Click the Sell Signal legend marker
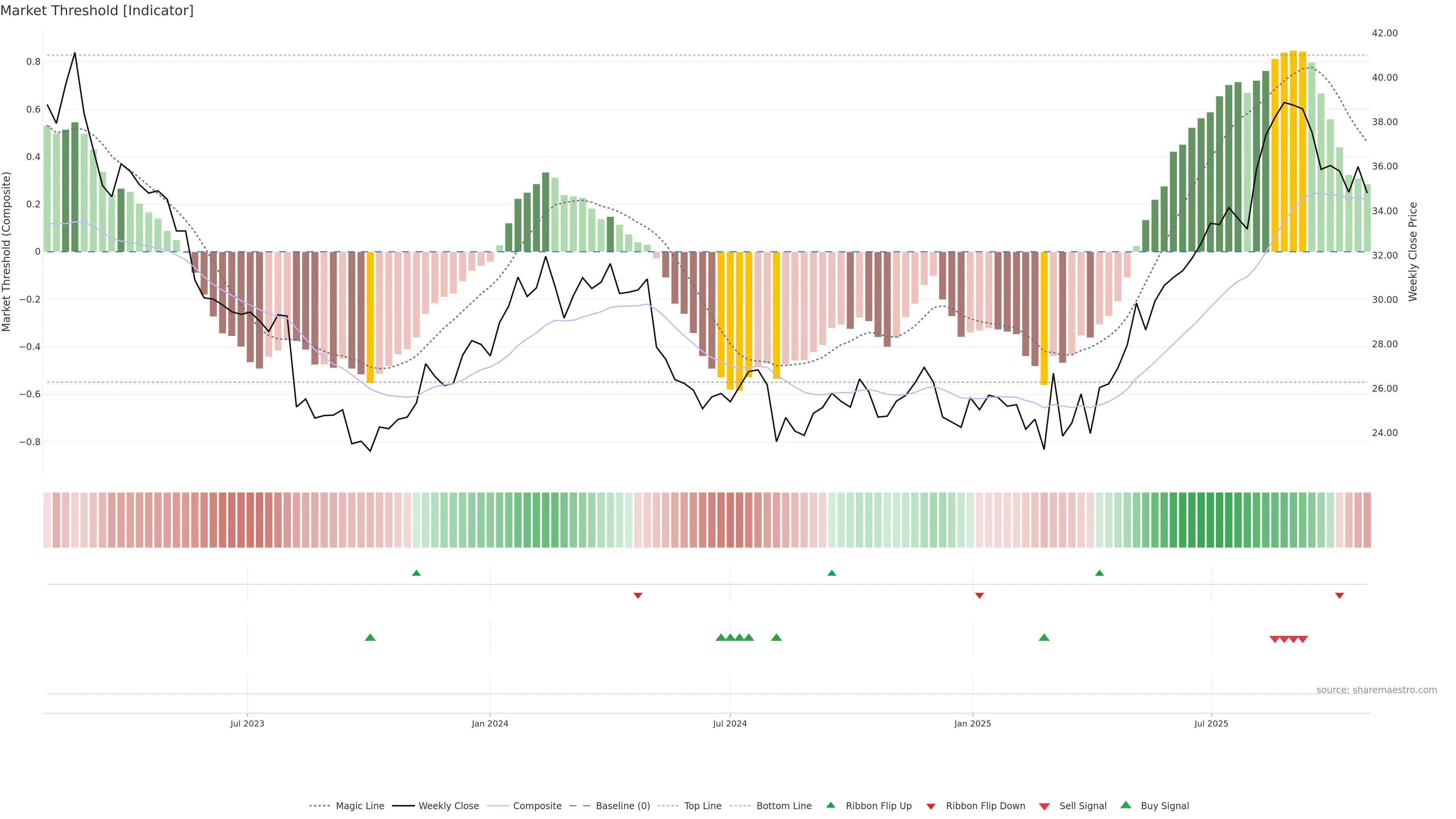1456x819 pixels. (1044, 806)
